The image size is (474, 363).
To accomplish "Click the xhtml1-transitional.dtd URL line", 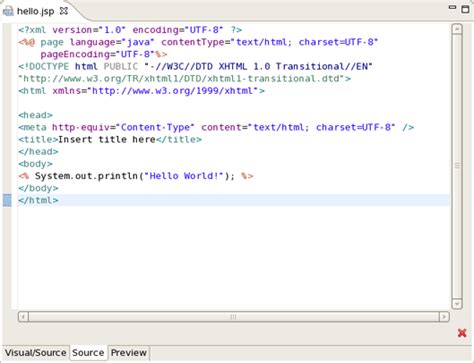I will click(185, 79).
